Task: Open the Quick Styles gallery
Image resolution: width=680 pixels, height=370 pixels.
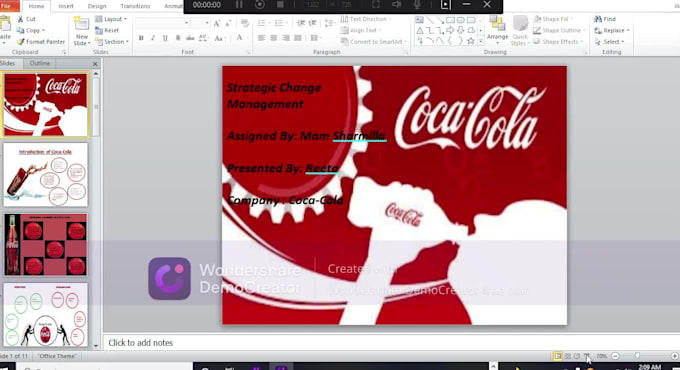Action: [520, 30]
